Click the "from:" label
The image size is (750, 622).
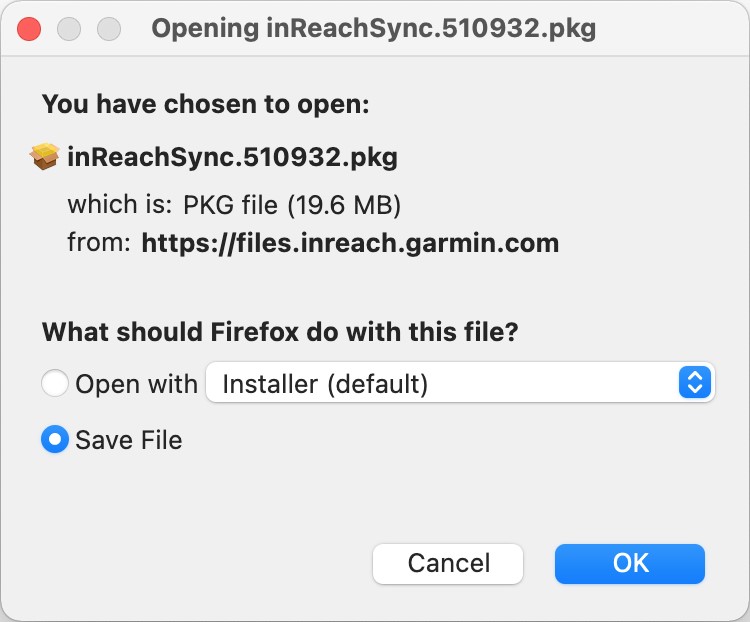pyautogui.click(x=99, y=242)
